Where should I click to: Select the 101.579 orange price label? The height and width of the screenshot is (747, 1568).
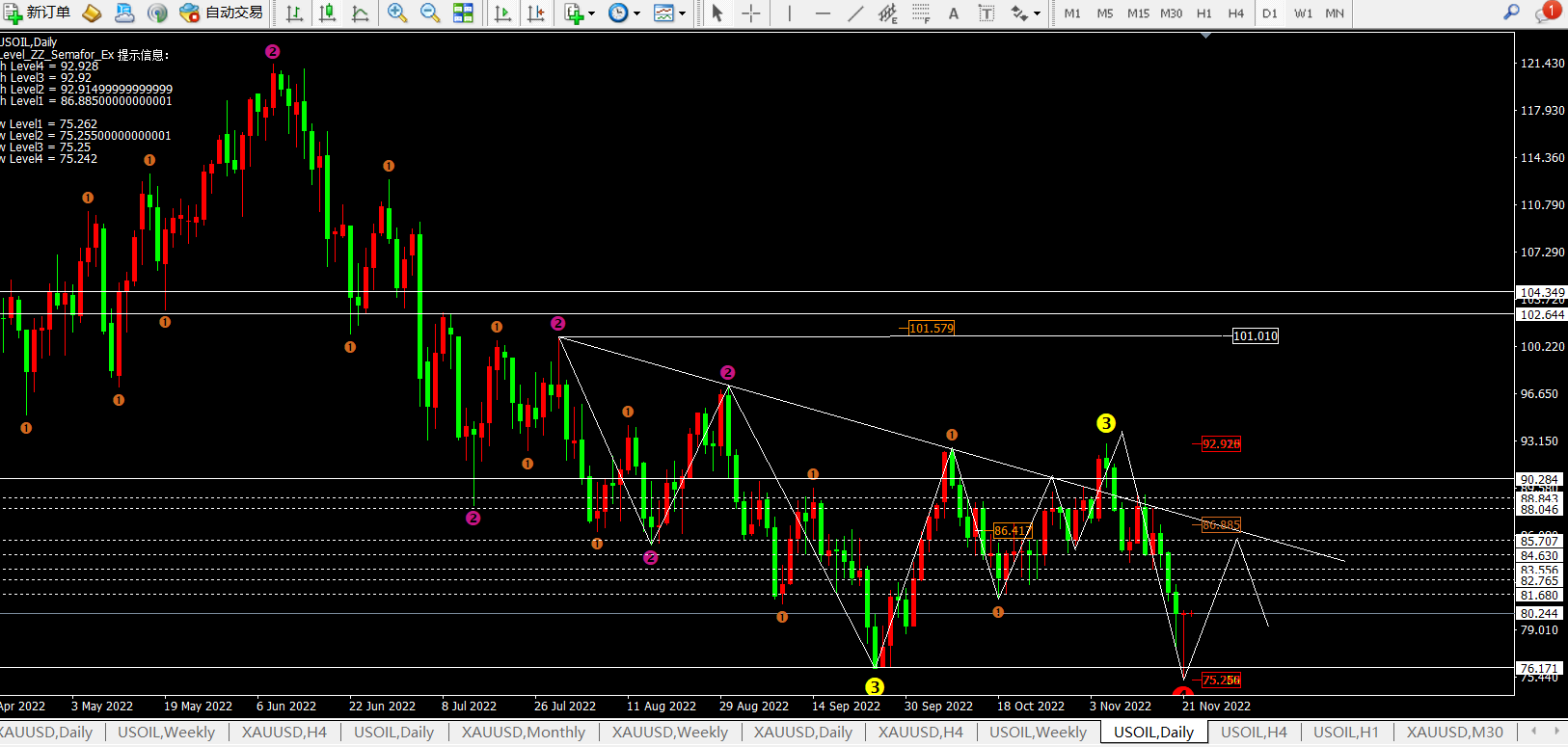[x=931, y=329]
